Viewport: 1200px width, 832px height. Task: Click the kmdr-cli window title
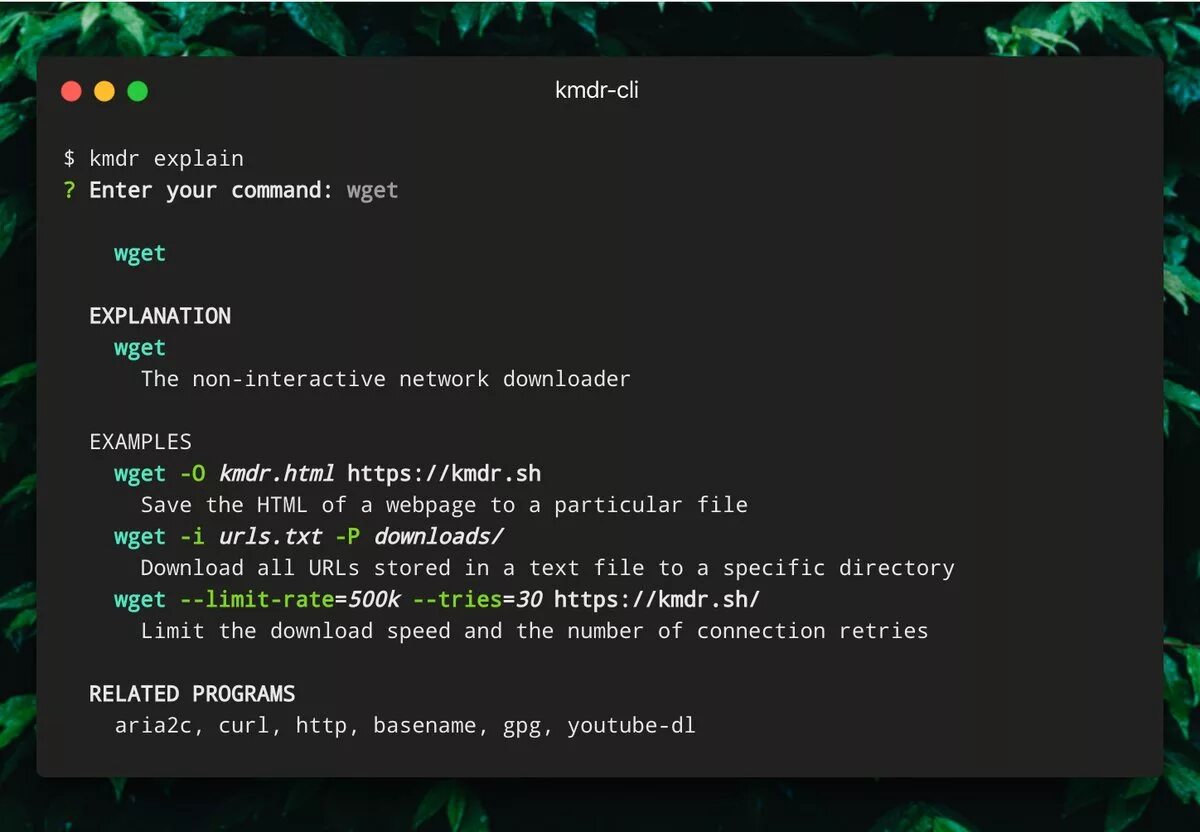(x=597, y=90)
